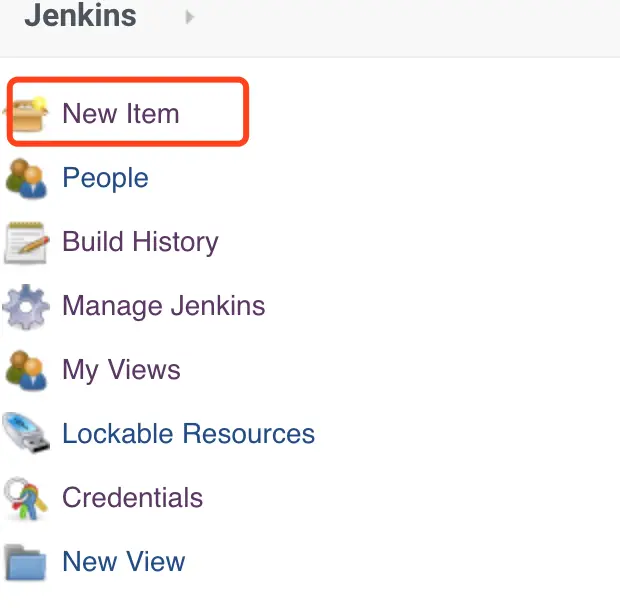Click the word Jenkins in the header bar
The image size is (620, 608).
click(80, 16)
